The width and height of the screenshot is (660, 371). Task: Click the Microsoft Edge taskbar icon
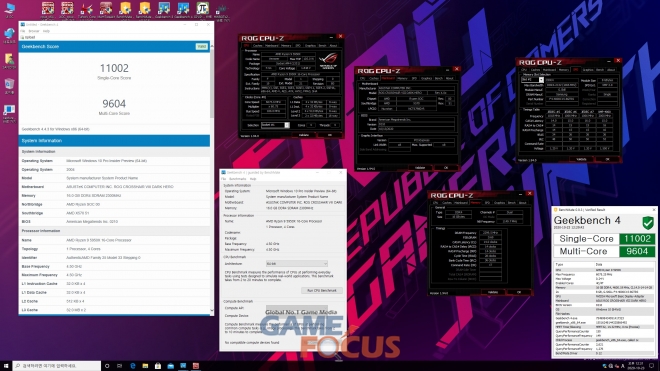[133, 366]
